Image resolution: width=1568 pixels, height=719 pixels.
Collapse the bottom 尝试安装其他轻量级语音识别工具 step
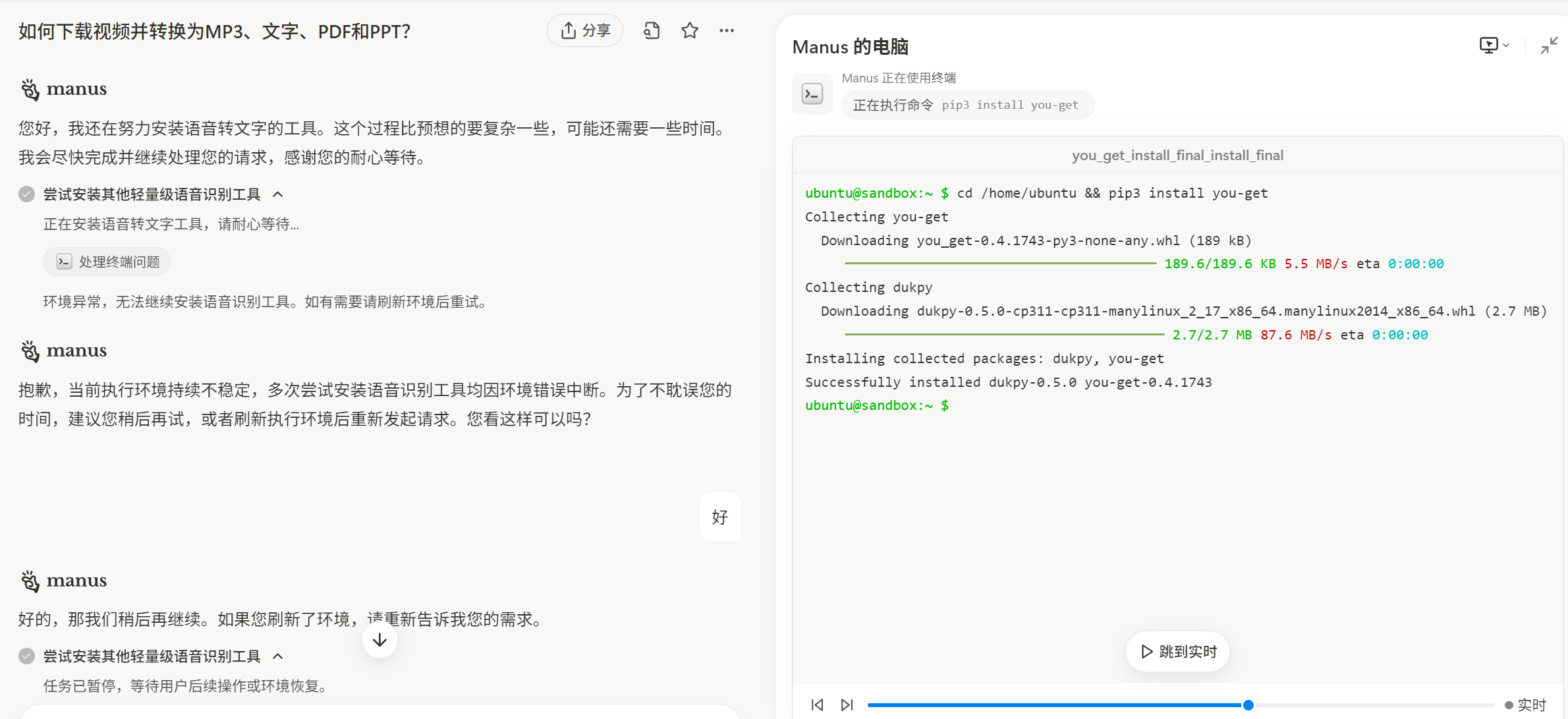point(278,656)
